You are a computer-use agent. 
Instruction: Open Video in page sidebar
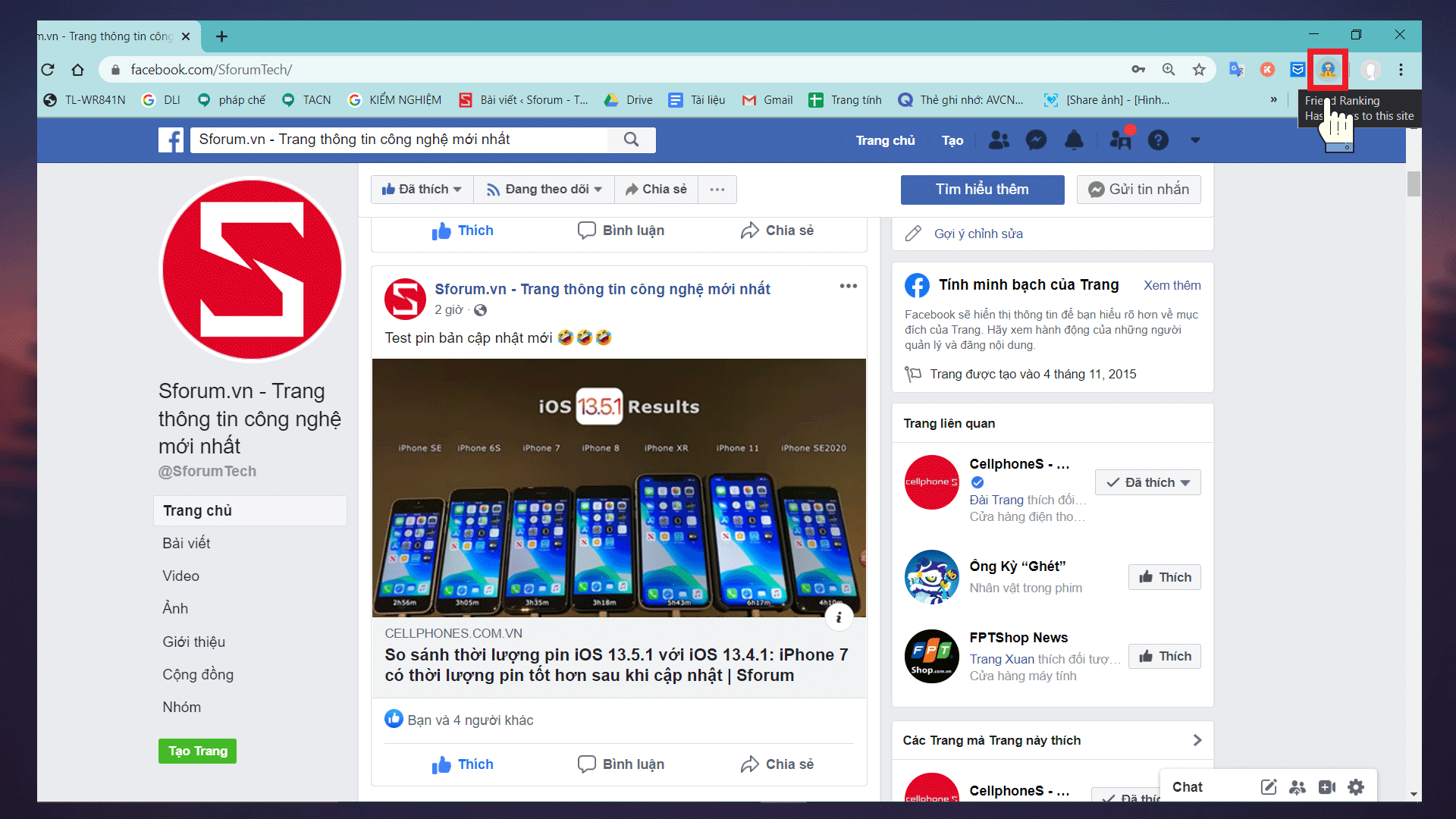pyautogui.click(x=180, y=576)
